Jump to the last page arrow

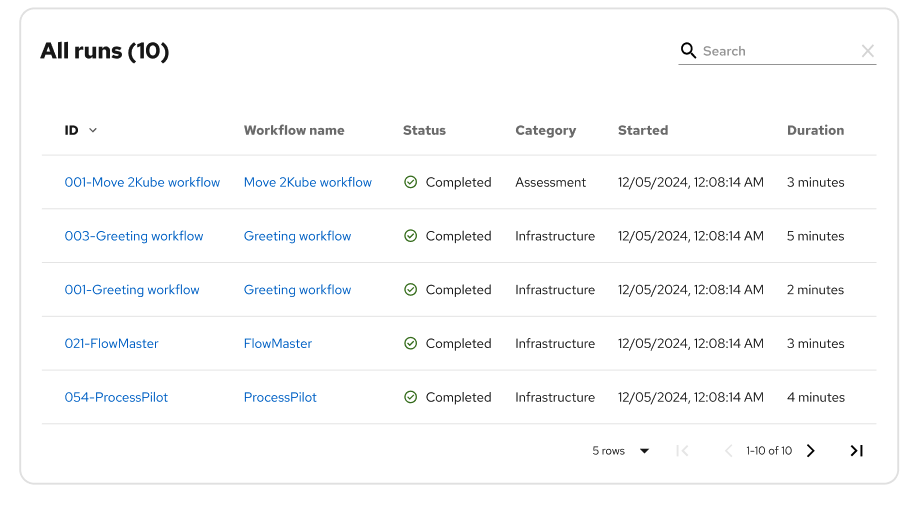pos(856,451)
